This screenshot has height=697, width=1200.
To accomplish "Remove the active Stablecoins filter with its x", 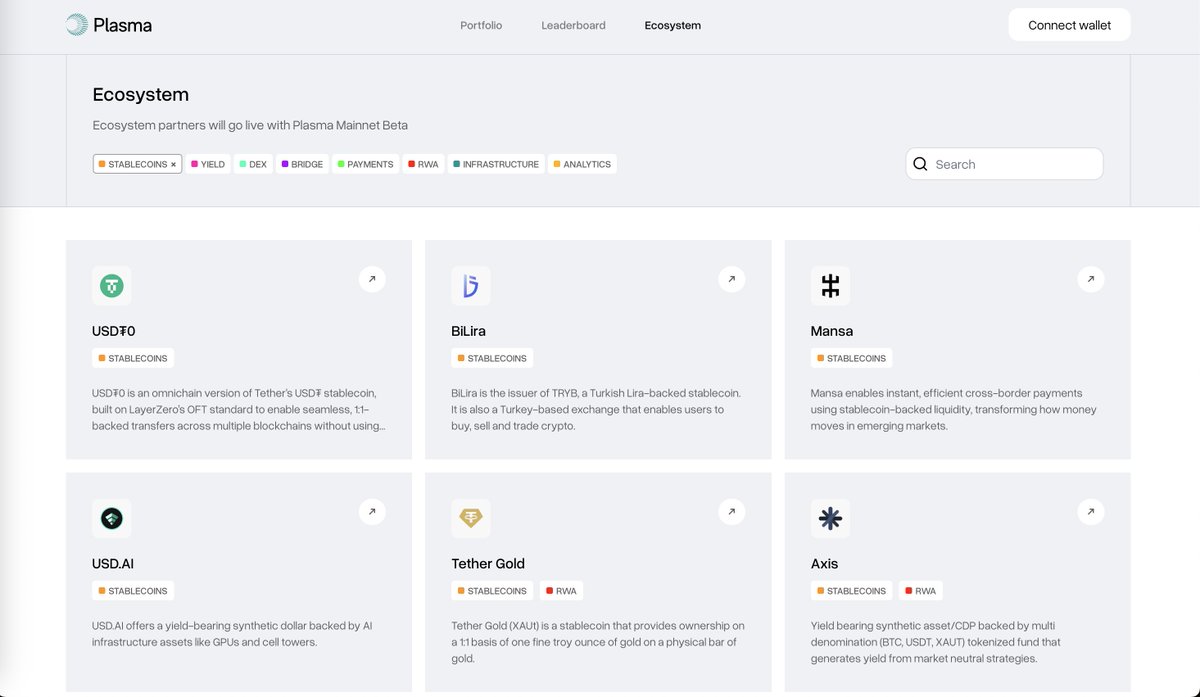I will [173, 164].
